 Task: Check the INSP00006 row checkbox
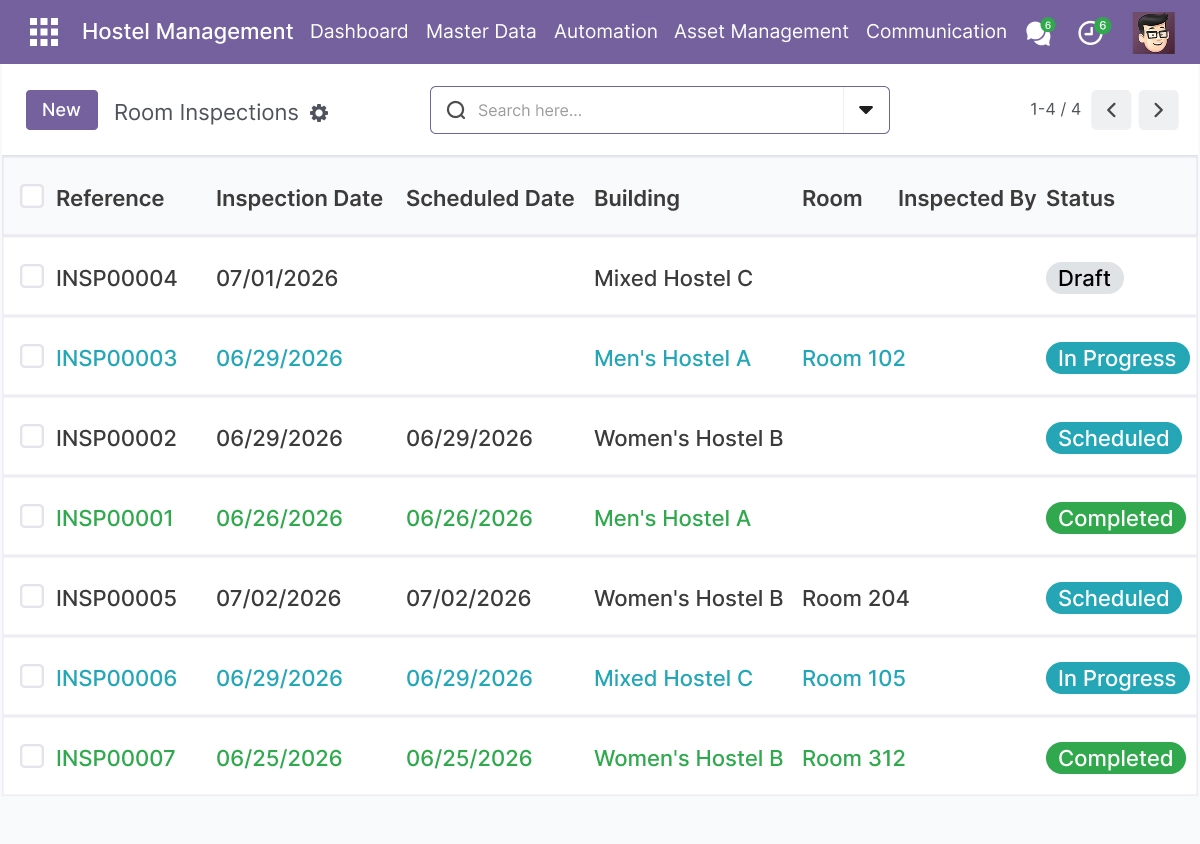click(x=32, y=676)
